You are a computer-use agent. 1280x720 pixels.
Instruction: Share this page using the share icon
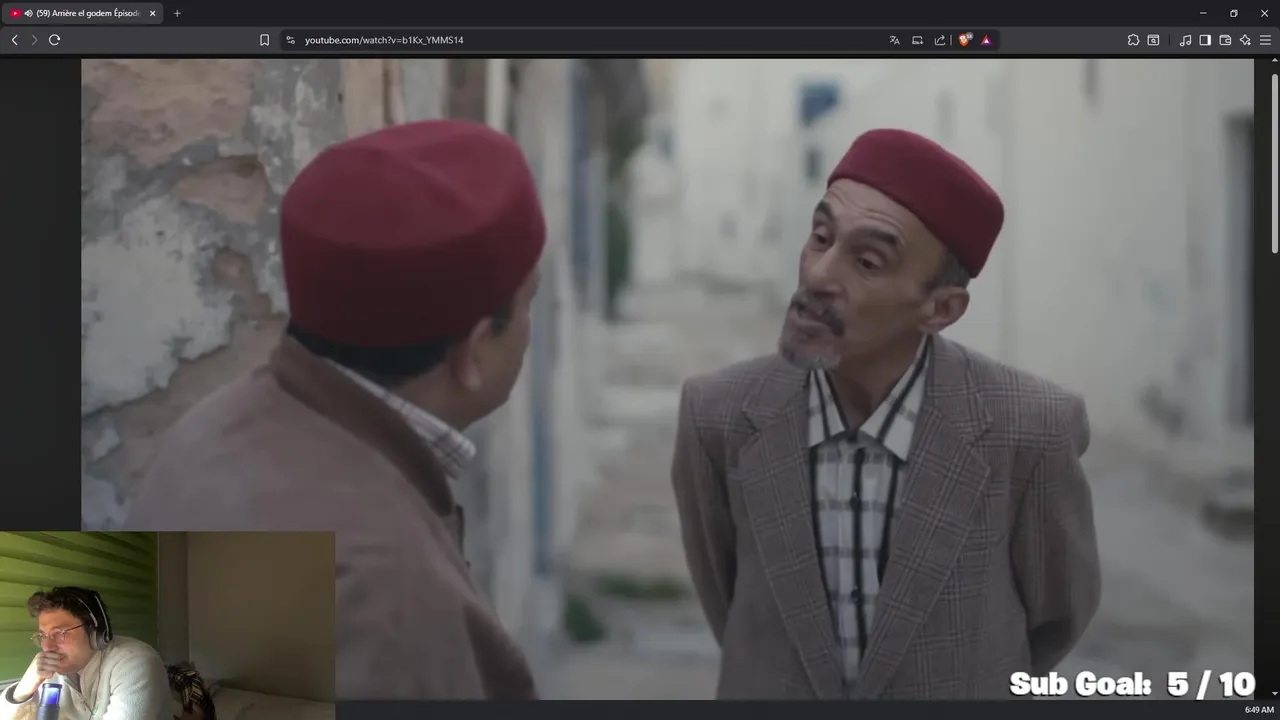click(940, 40)
